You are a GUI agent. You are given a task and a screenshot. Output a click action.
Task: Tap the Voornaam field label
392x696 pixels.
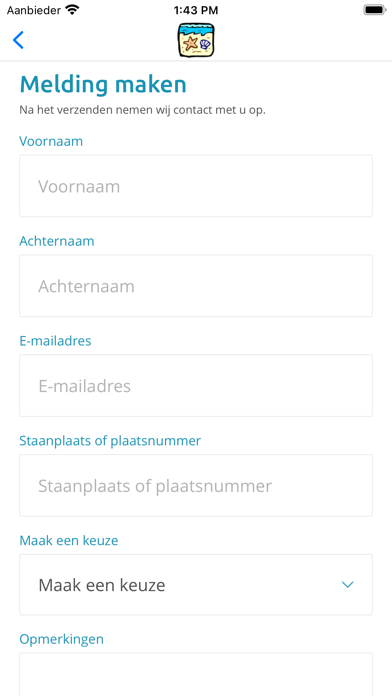point(51,141)
